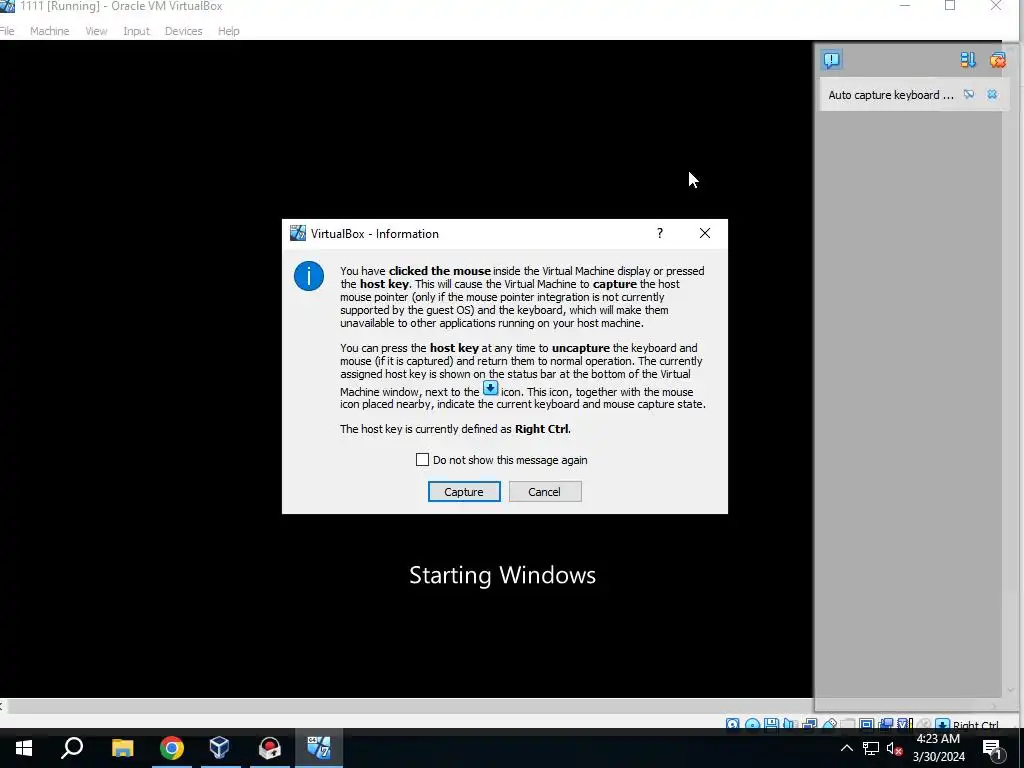Maximize the VirtualBox VM window
This screenshot has width=1024, height=768.
click(x=950, y=6)
